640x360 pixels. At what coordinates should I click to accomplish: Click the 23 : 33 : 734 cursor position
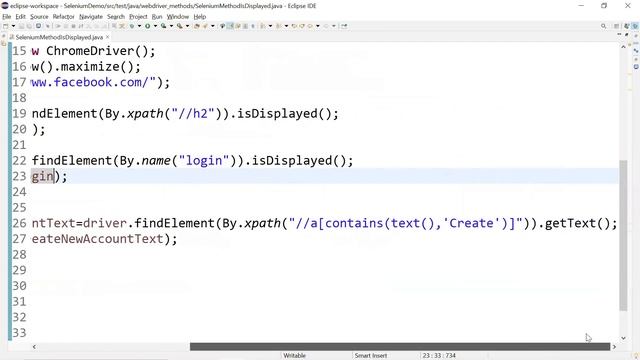pyautogui.click(x=439, y=356)
